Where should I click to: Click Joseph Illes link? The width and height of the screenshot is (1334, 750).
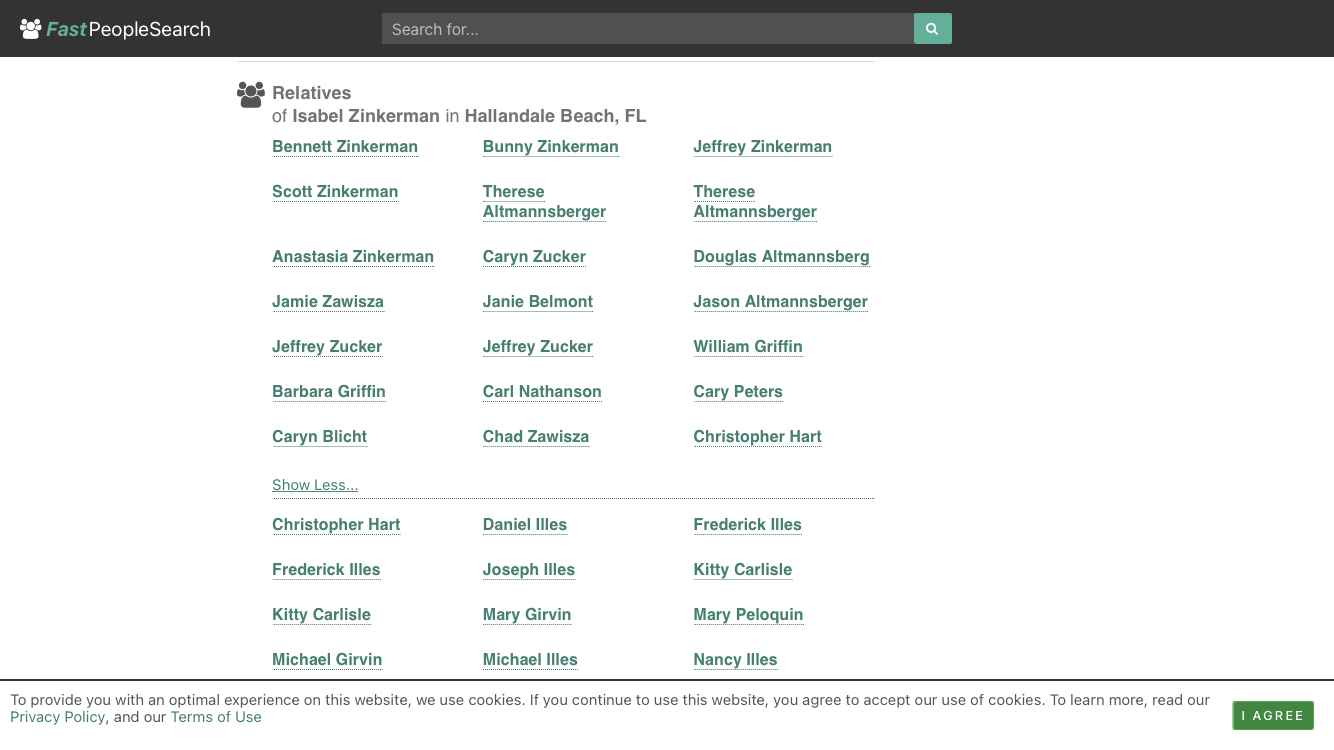tap(529, 570)
